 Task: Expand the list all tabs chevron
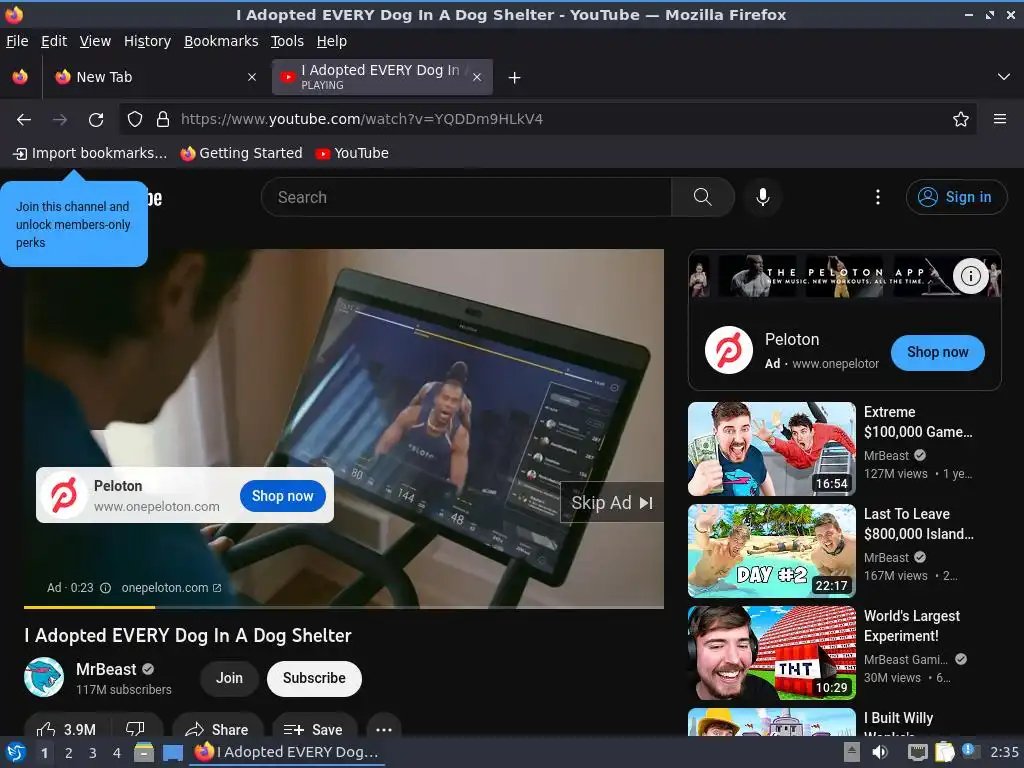1004,77
